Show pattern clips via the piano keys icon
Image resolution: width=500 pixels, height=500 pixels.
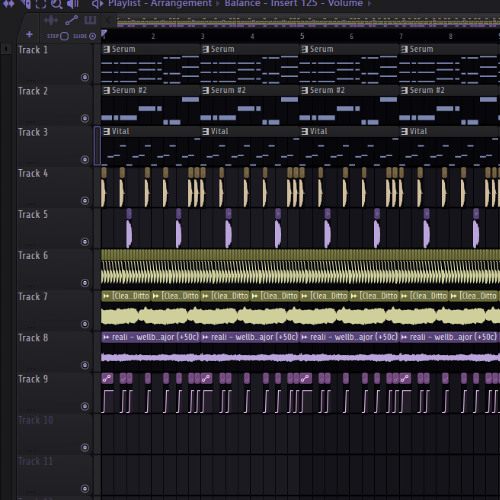(x=90, y=21)
